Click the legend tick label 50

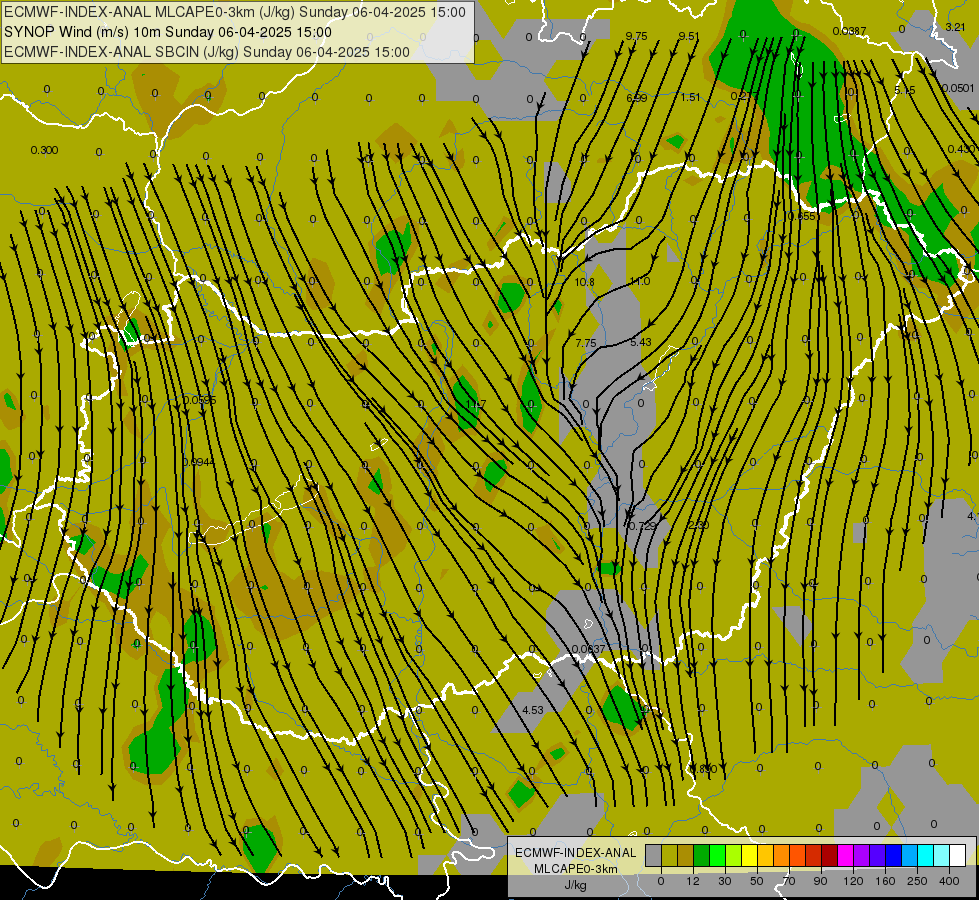pos(757,881)
